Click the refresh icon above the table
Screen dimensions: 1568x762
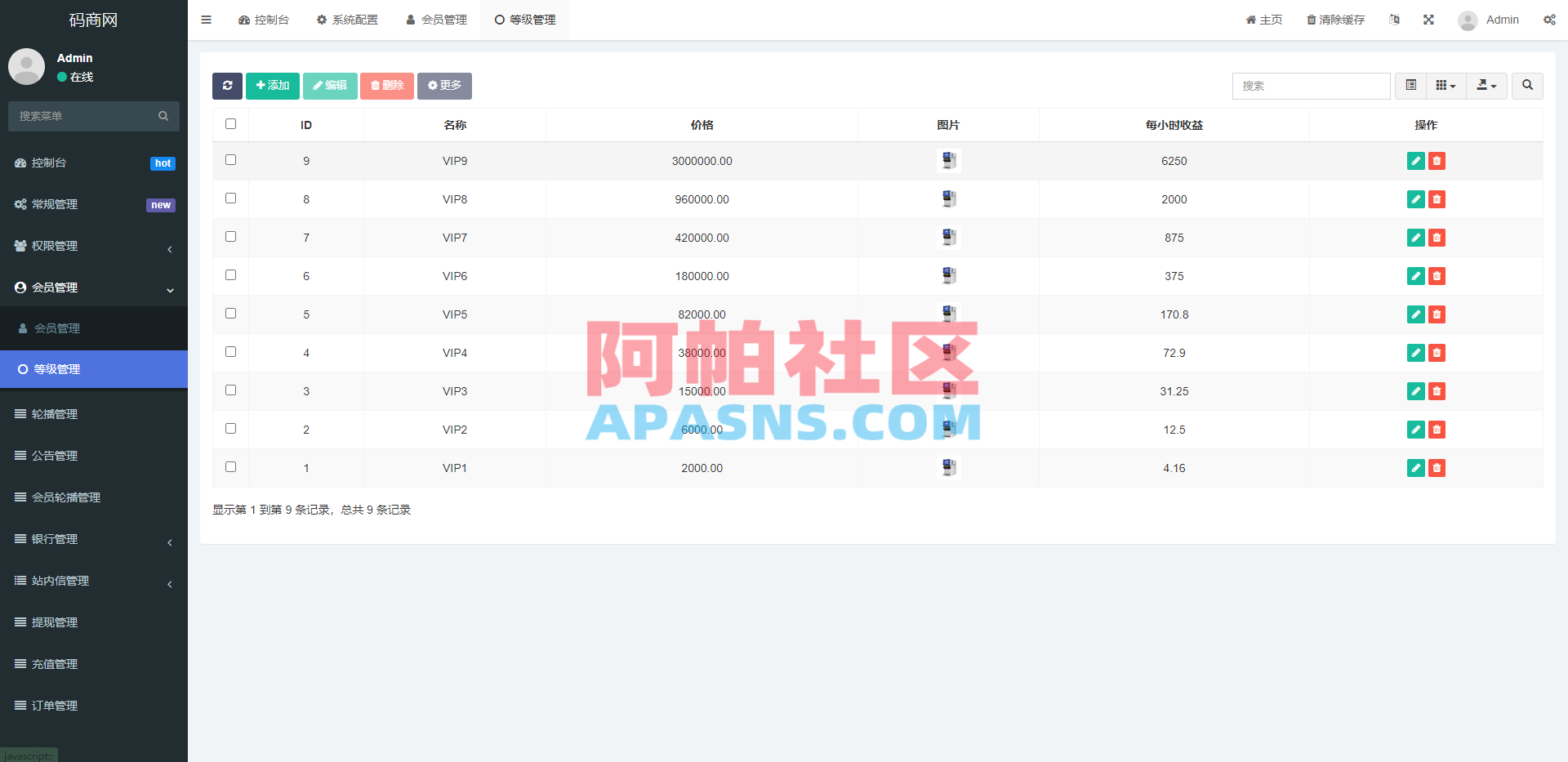[x=227, y=86]
